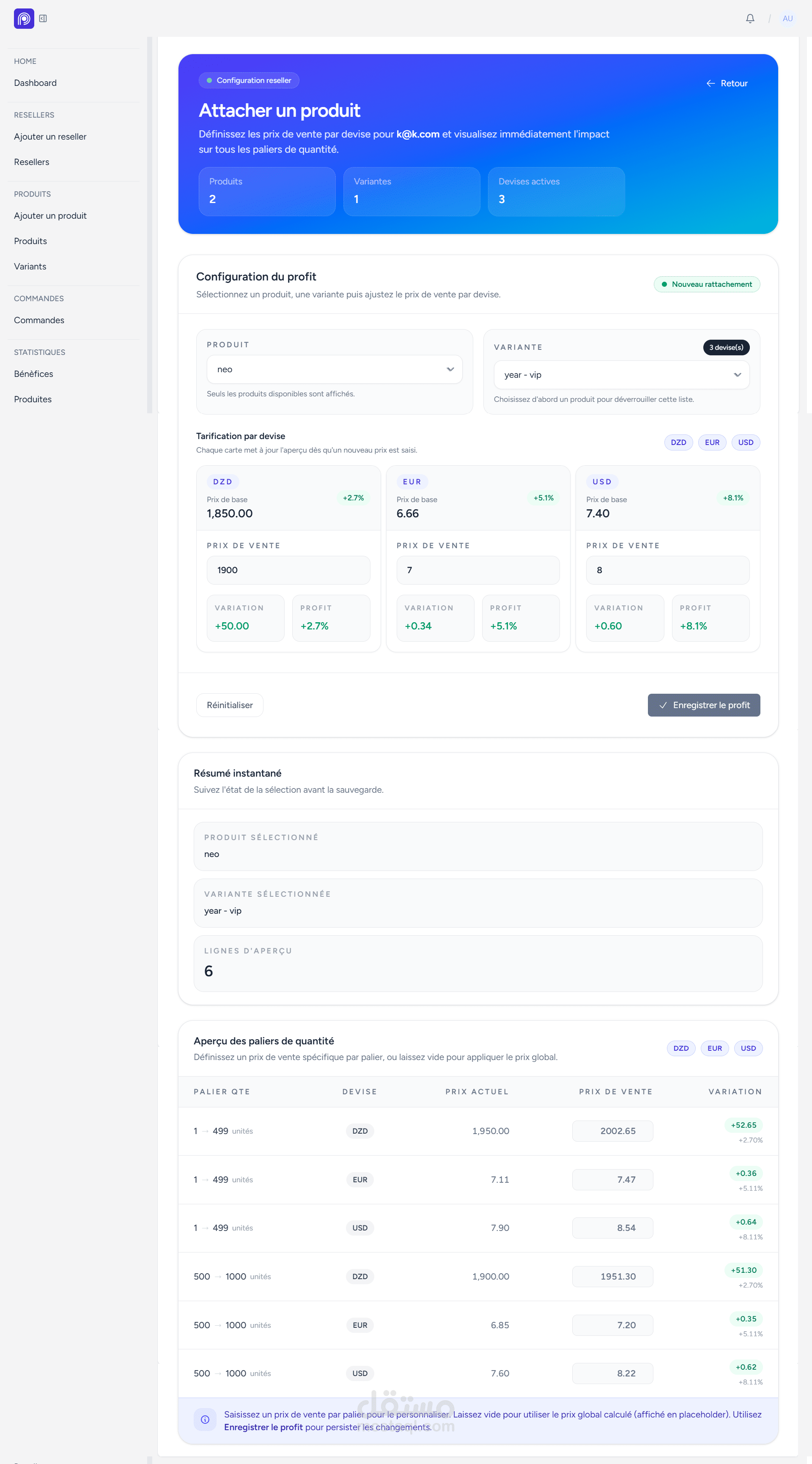The width and height of the screenshot is (812, 1464).
Task: Click the Réinitialiser button
Action: [230, 705]
